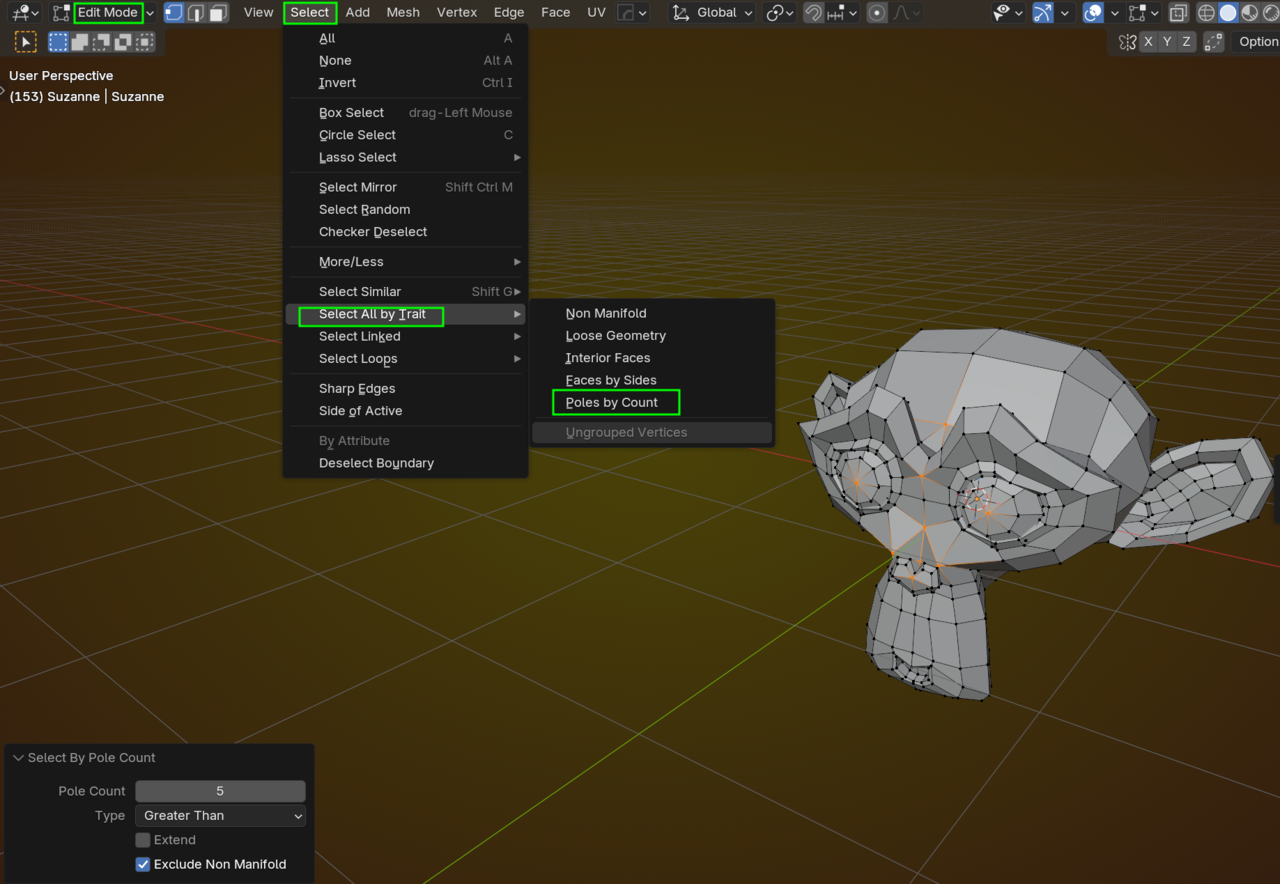Viewport: 1280px width, 884px height.
Task: Open the overlay options dropdown arrow
Action: (1114, 13)
